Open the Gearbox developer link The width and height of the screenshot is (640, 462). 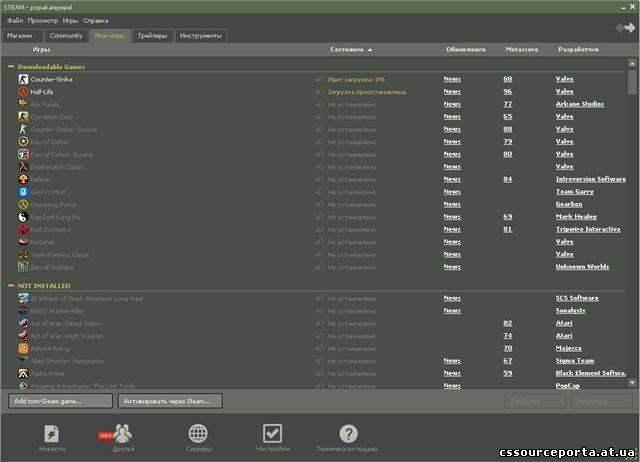pyautogui.click(x=569, y=204)
